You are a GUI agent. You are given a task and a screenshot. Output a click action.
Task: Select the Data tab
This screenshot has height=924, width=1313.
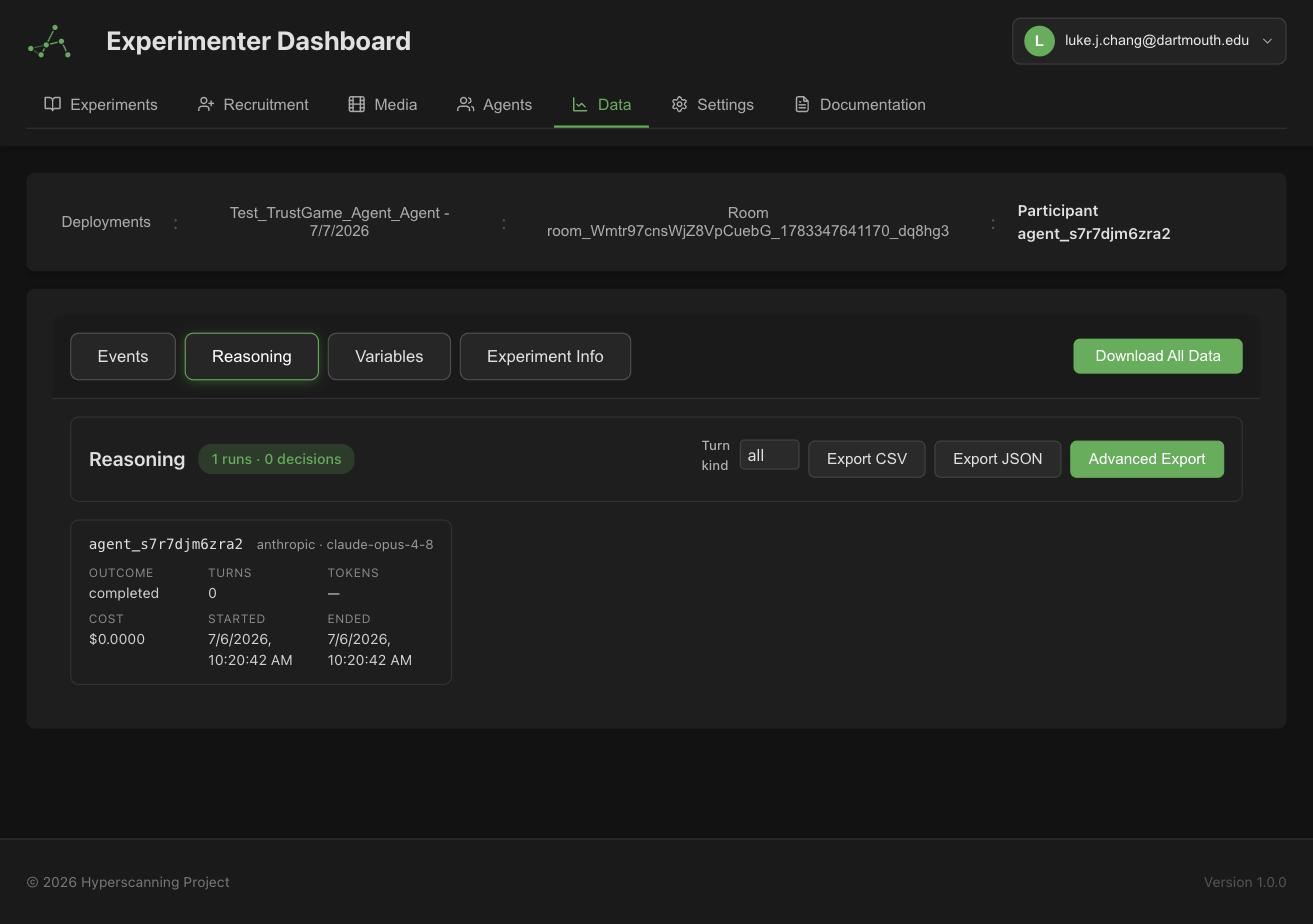(x=601, y=104)
